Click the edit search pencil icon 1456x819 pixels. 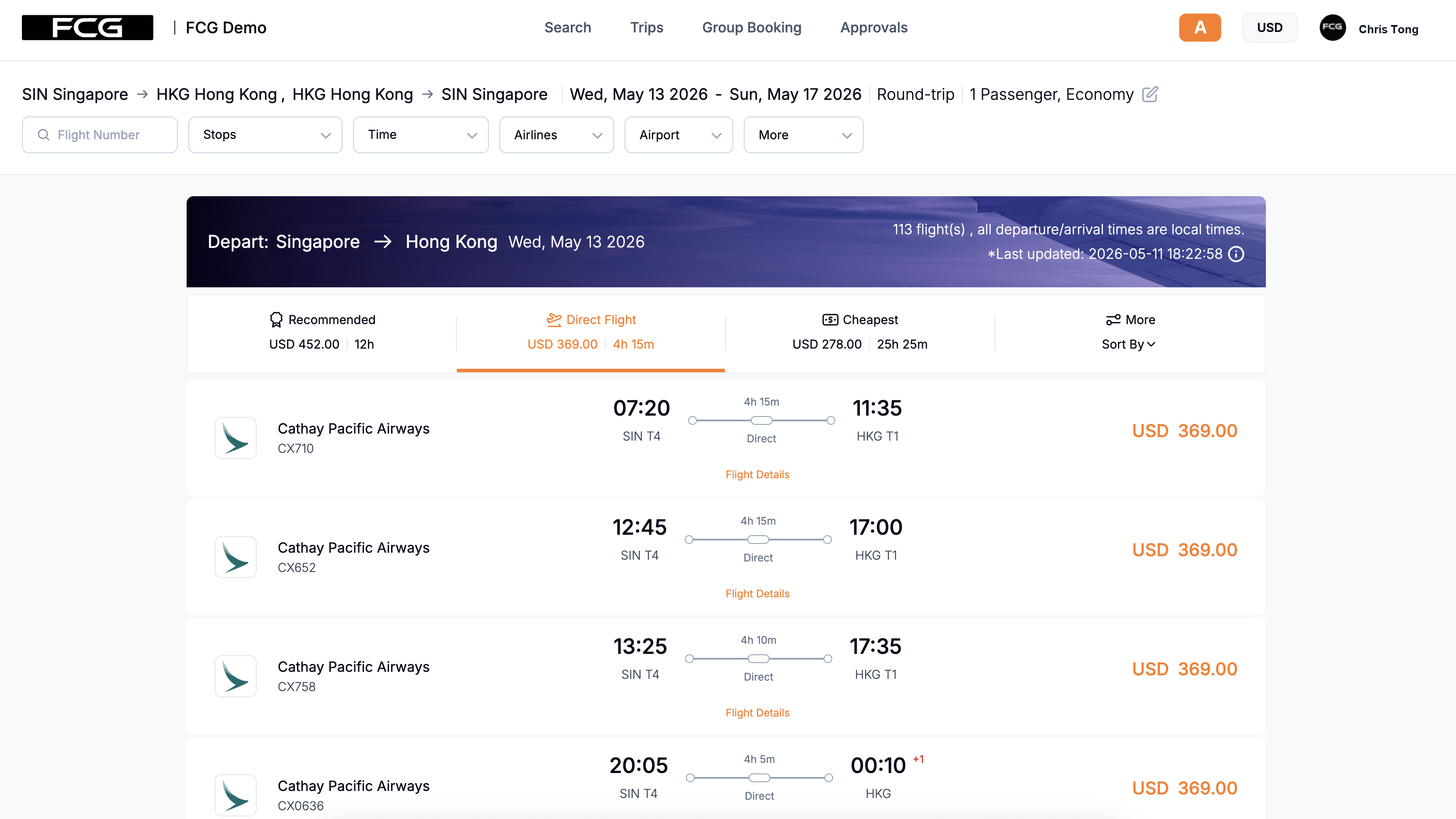click(1150, 94)
